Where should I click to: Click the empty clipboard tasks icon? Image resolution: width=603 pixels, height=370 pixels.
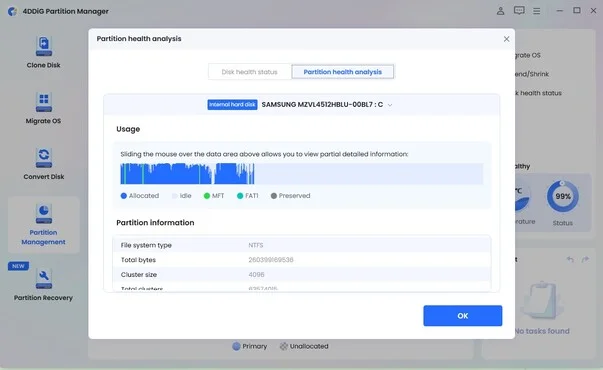tap(542, 300)
